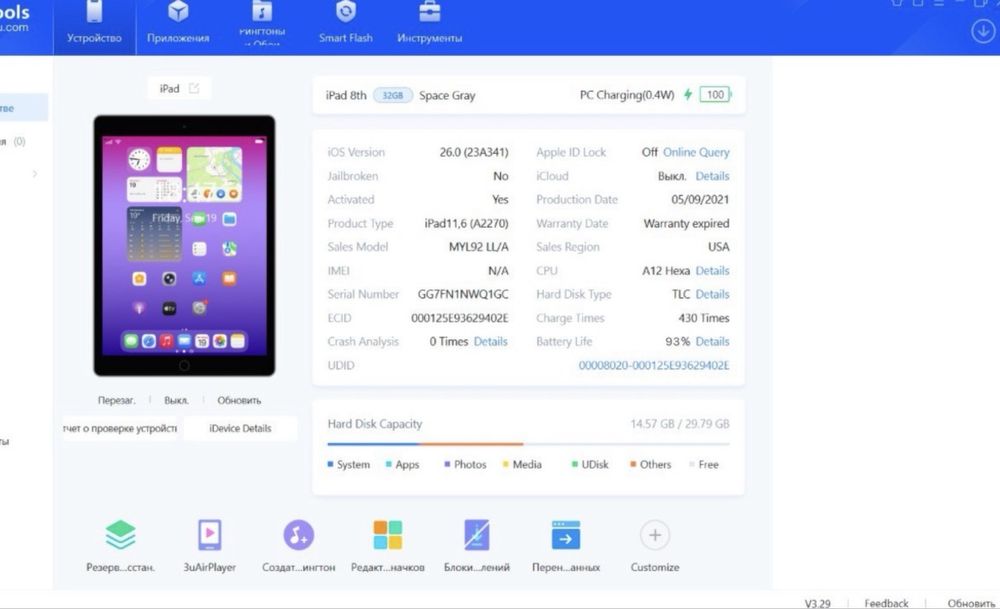Open the Backup/Restore layers icon
The height and width of the screenshot is (609, 1000).
point(121,534)
